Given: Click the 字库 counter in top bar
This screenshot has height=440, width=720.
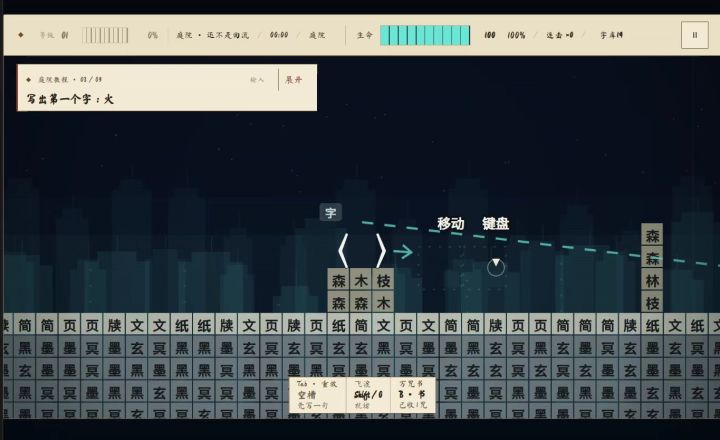Looking at the screenshot, I should coord(612,35).
